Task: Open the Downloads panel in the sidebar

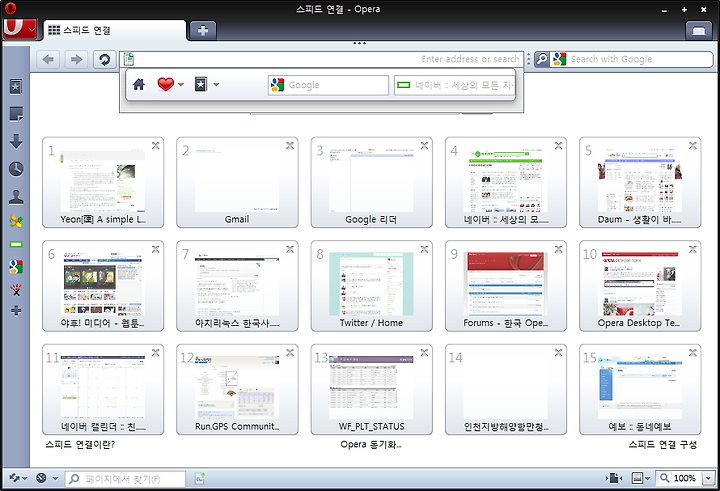Action: click(x=16, y=141)
